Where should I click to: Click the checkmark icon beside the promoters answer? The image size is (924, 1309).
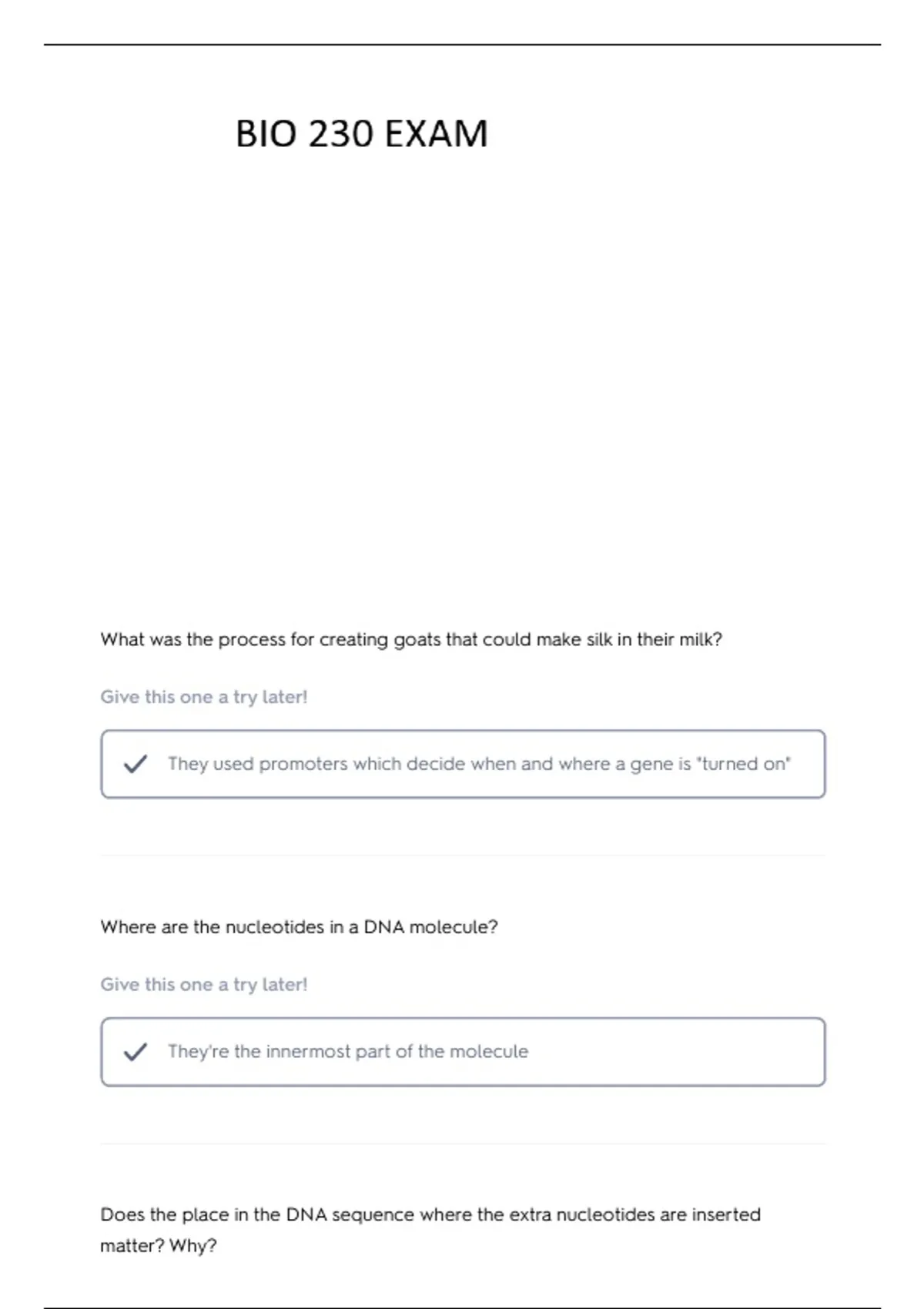tap(136, 764)
